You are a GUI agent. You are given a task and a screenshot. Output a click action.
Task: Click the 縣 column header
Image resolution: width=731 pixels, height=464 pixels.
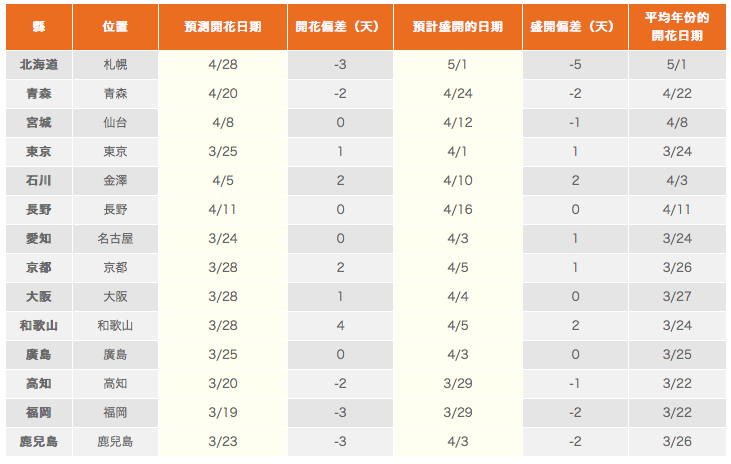38,27
